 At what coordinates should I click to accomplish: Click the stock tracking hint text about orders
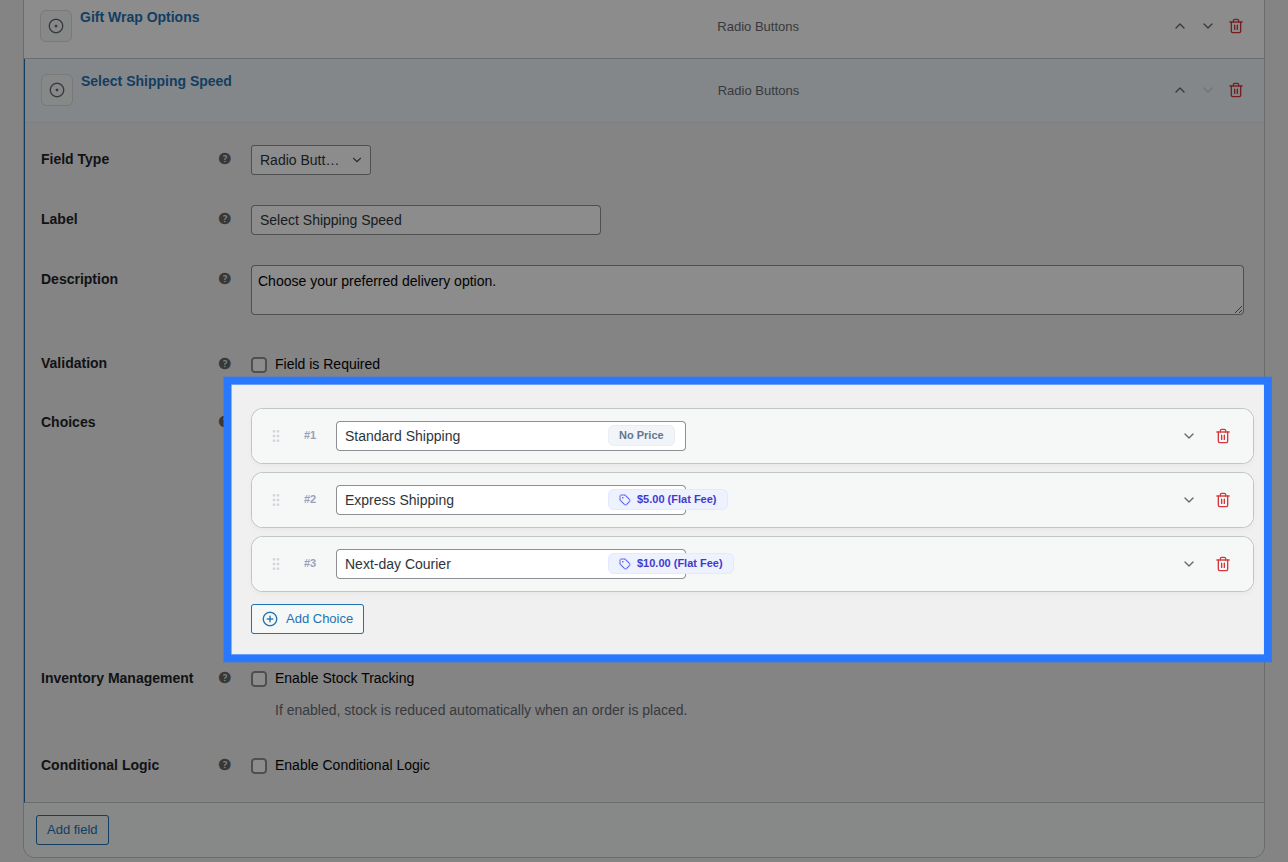click(x=481, y=710)
